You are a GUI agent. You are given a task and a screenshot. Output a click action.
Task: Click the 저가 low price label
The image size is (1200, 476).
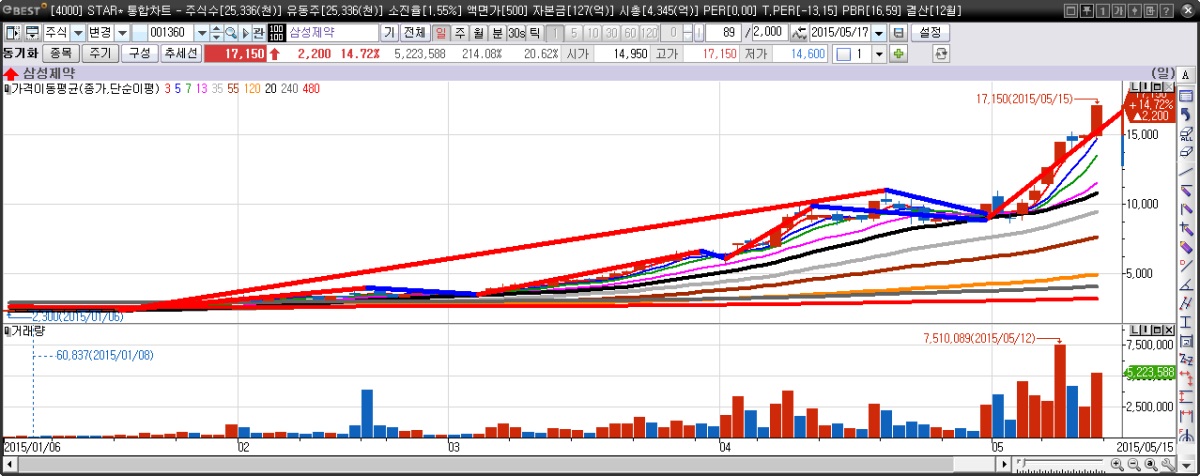pos(756,54)
